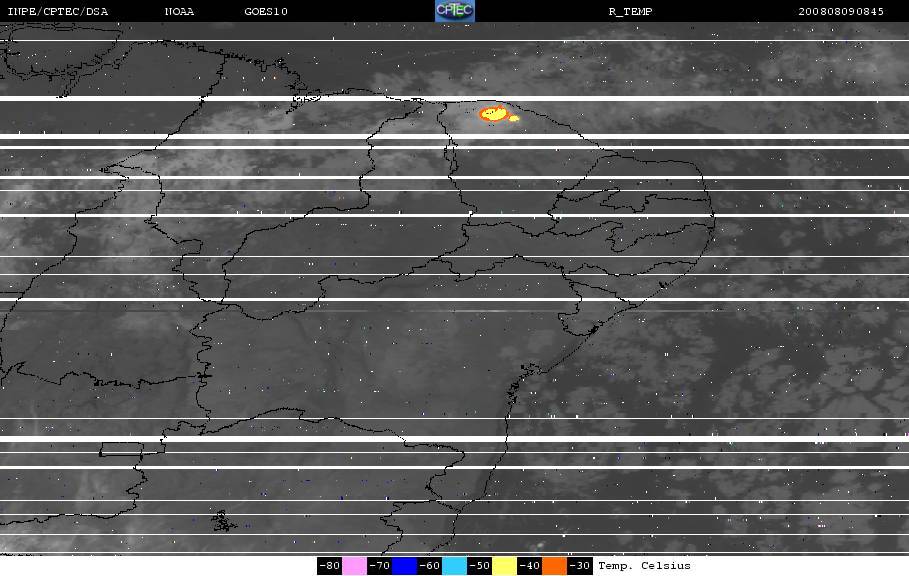Click the -50 legend value
Screen dimensions: 909x576
pyautogui.click(x=479, y=566)
